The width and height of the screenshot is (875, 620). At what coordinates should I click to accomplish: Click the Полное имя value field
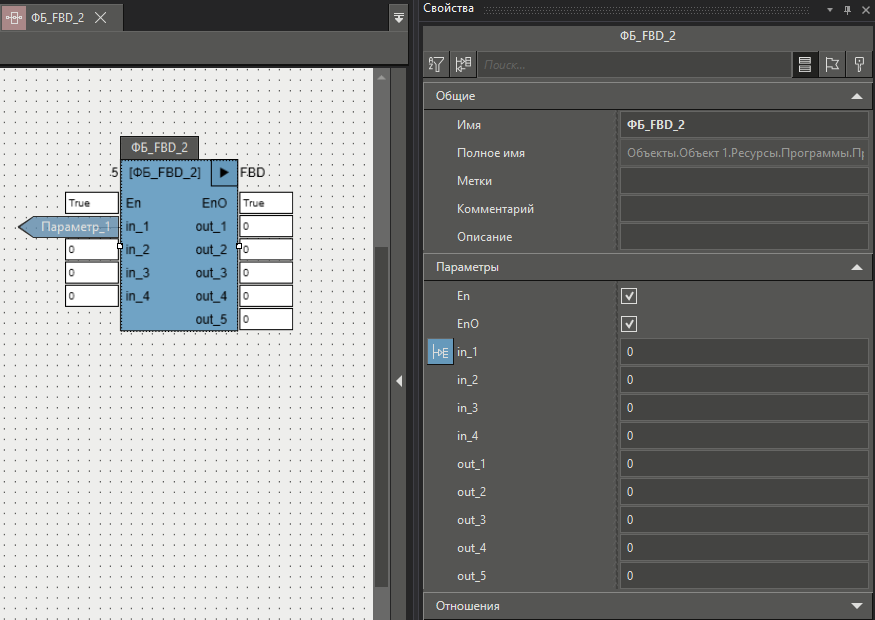[x=744, y=152]
